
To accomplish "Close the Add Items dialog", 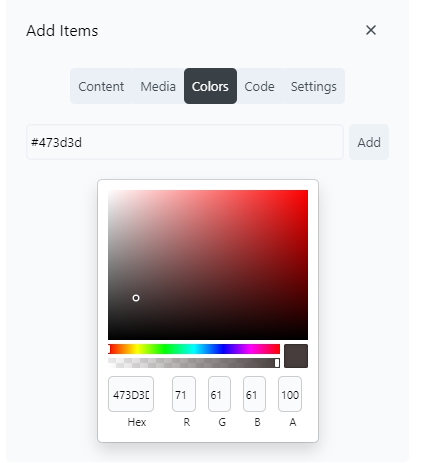I will pos(371,30).
